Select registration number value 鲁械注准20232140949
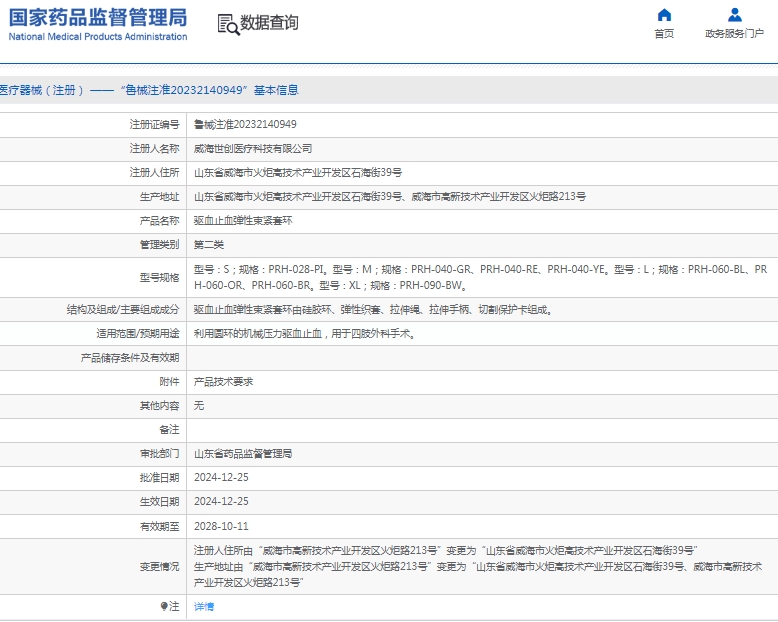The height and width of the screenshot is (622, 778). point(245,124)
